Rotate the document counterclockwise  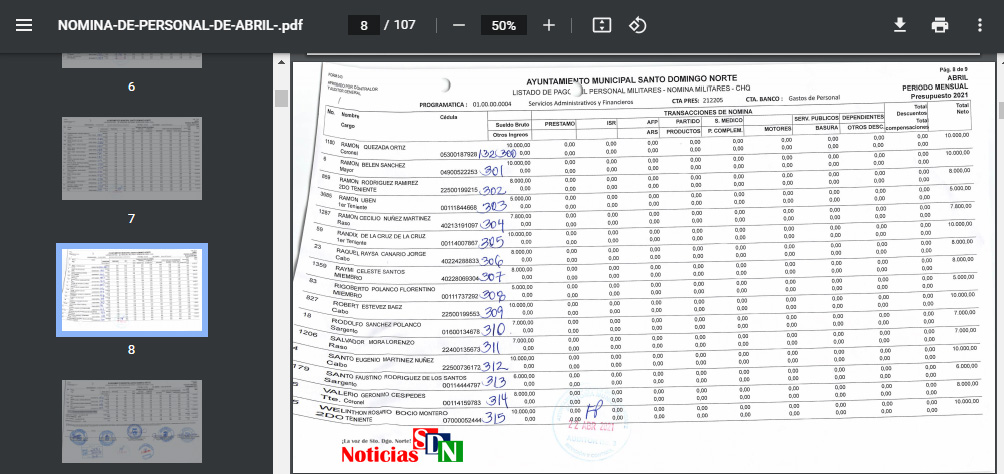tap(638, 25)
